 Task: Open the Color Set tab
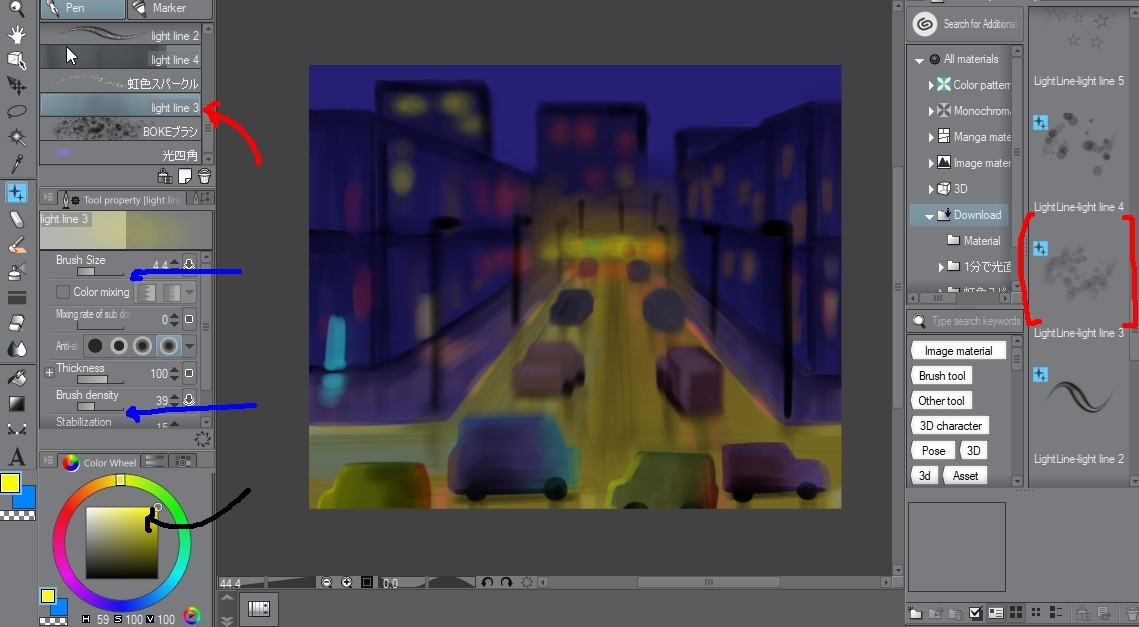click(184, 461)
